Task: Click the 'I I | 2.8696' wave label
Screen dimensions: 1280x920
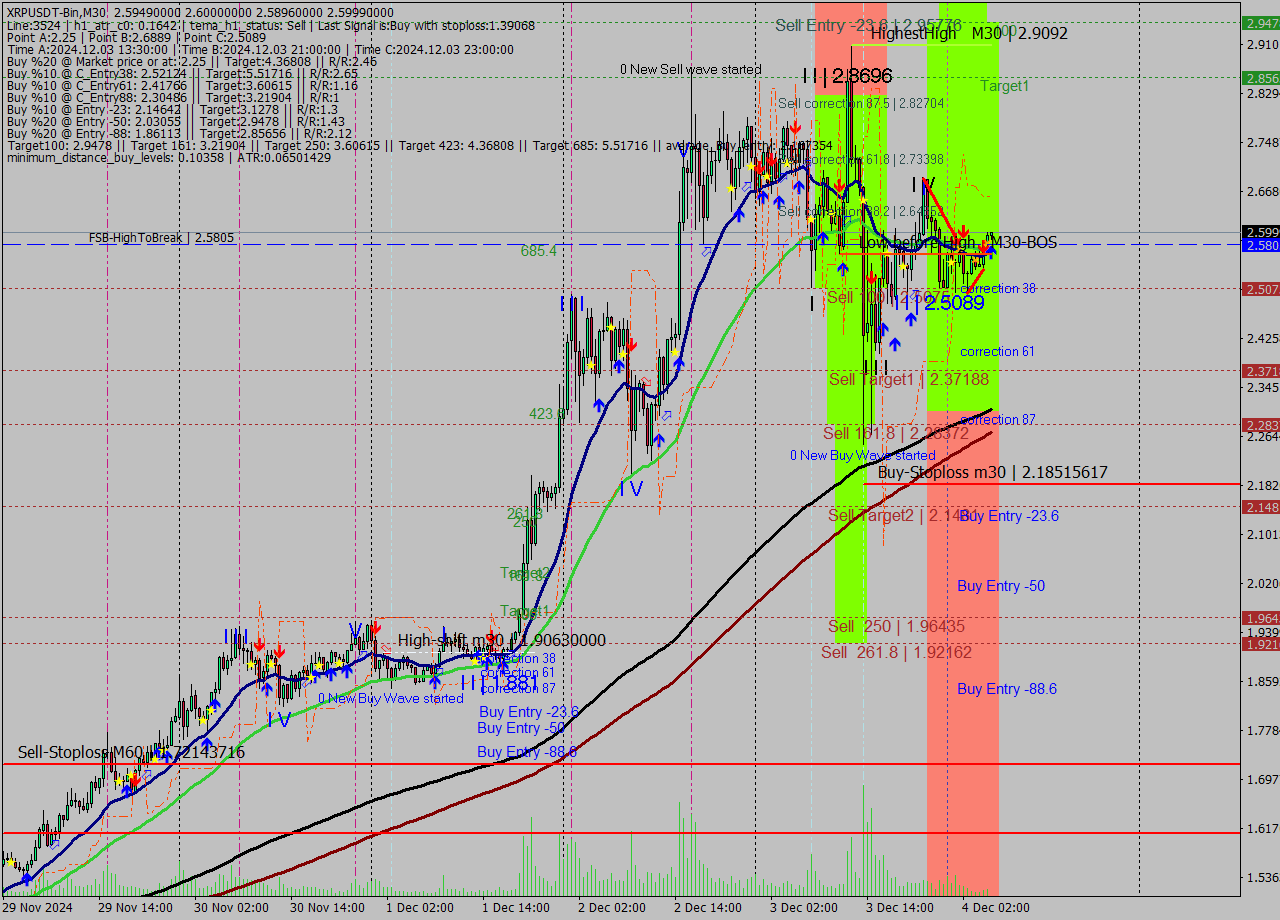Action: (x=847, y=76)
